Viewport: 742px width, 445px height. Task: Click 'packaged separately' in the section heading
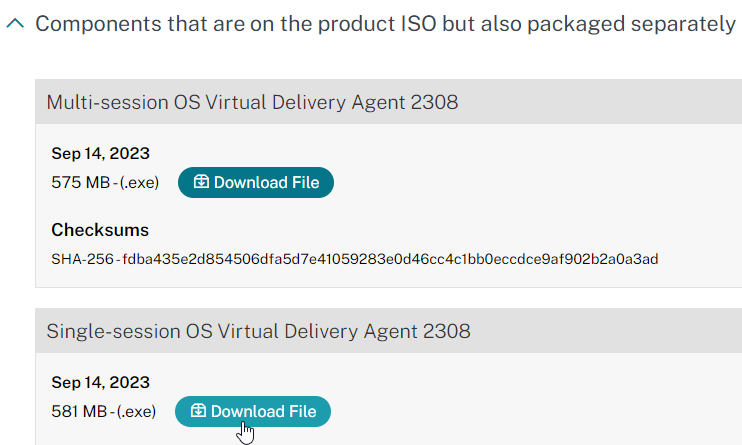click(632, 24)
